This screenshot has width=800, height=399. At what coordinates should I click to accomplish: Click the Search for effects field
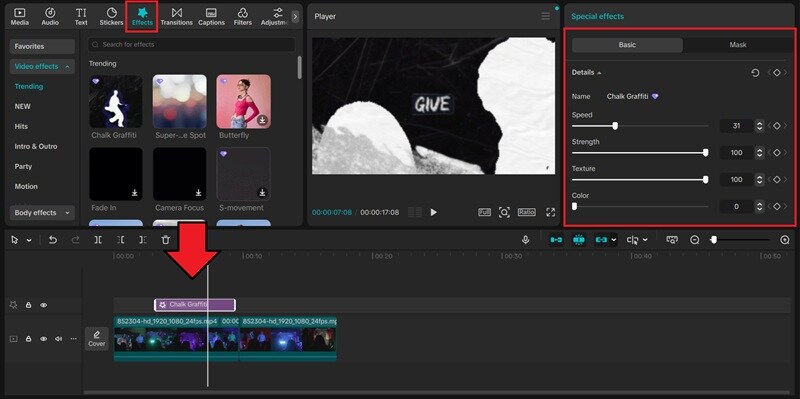click(191, 44)
